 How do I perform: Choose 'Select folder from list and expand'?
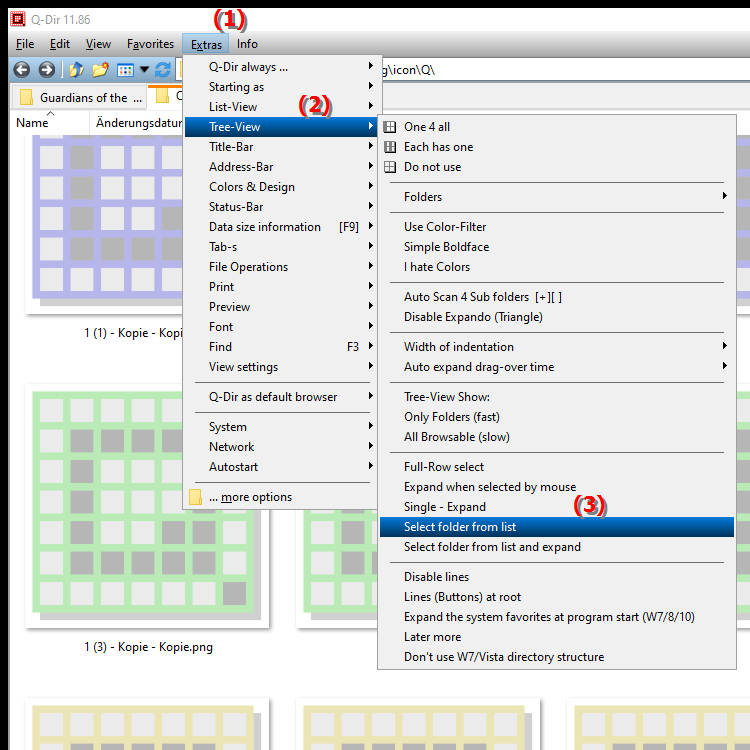click(x=557, y=547)
